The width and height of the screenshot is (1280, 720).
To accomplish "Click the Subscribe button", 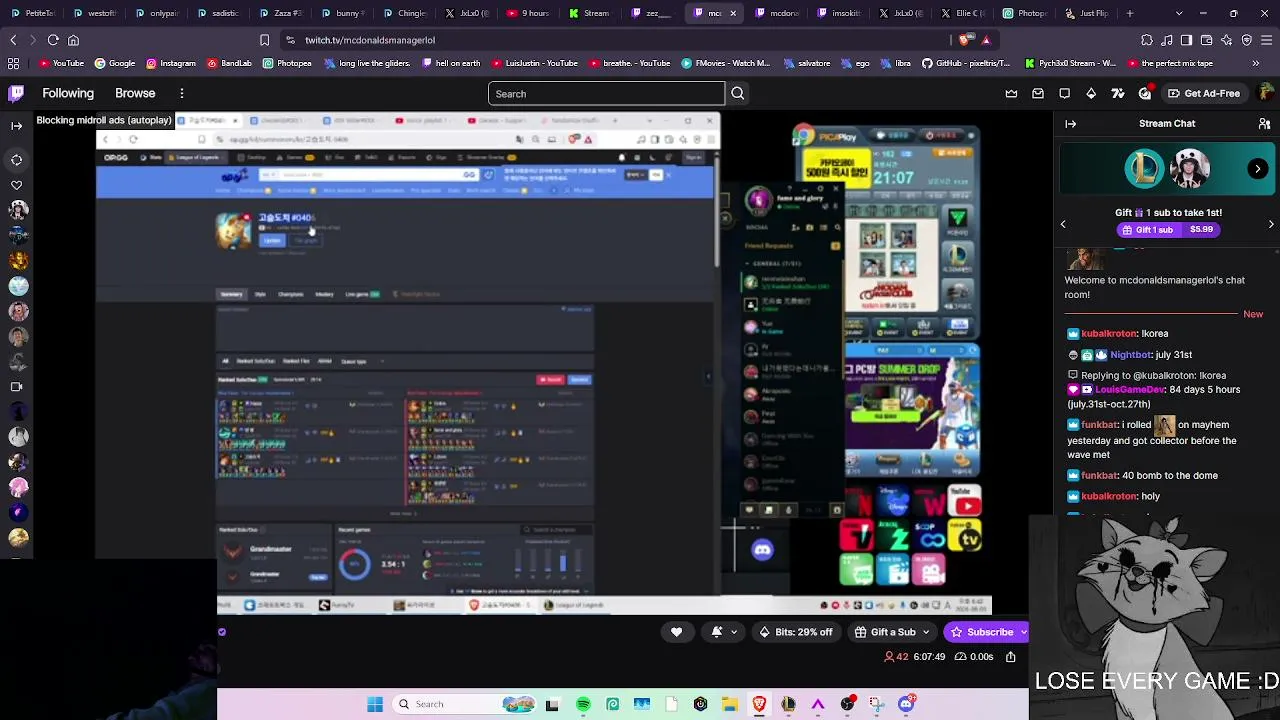I will [986, 632].
